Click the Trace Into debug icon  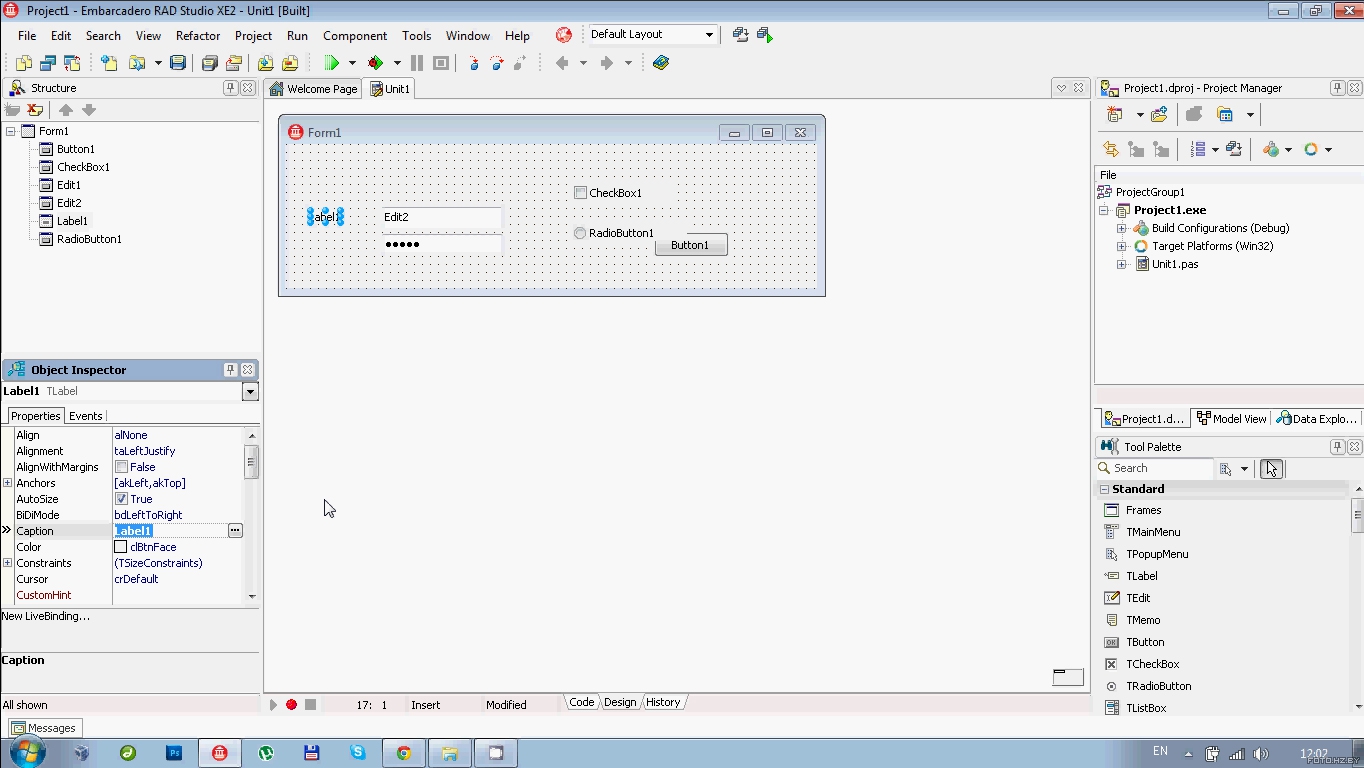[x=474, y=63]
